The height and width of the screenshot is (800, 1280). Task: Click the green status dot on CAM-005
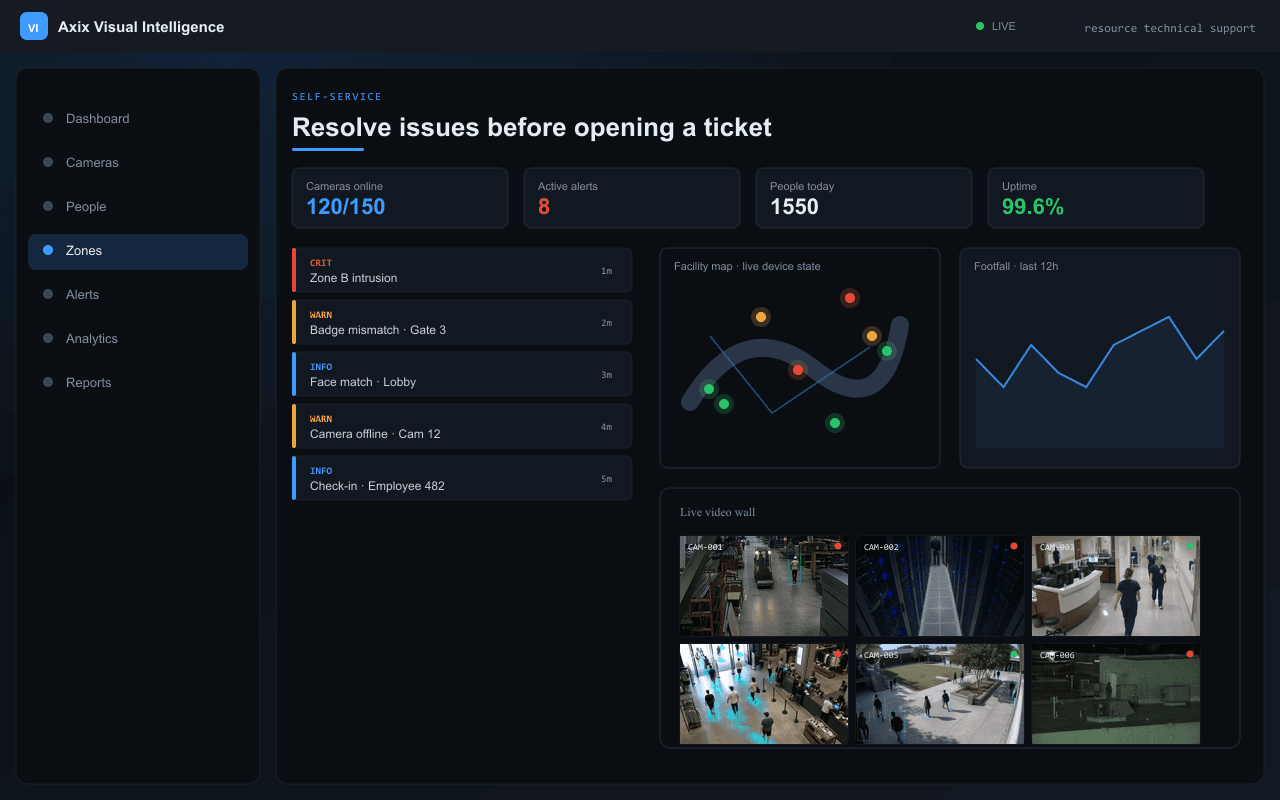[1014, 654]
